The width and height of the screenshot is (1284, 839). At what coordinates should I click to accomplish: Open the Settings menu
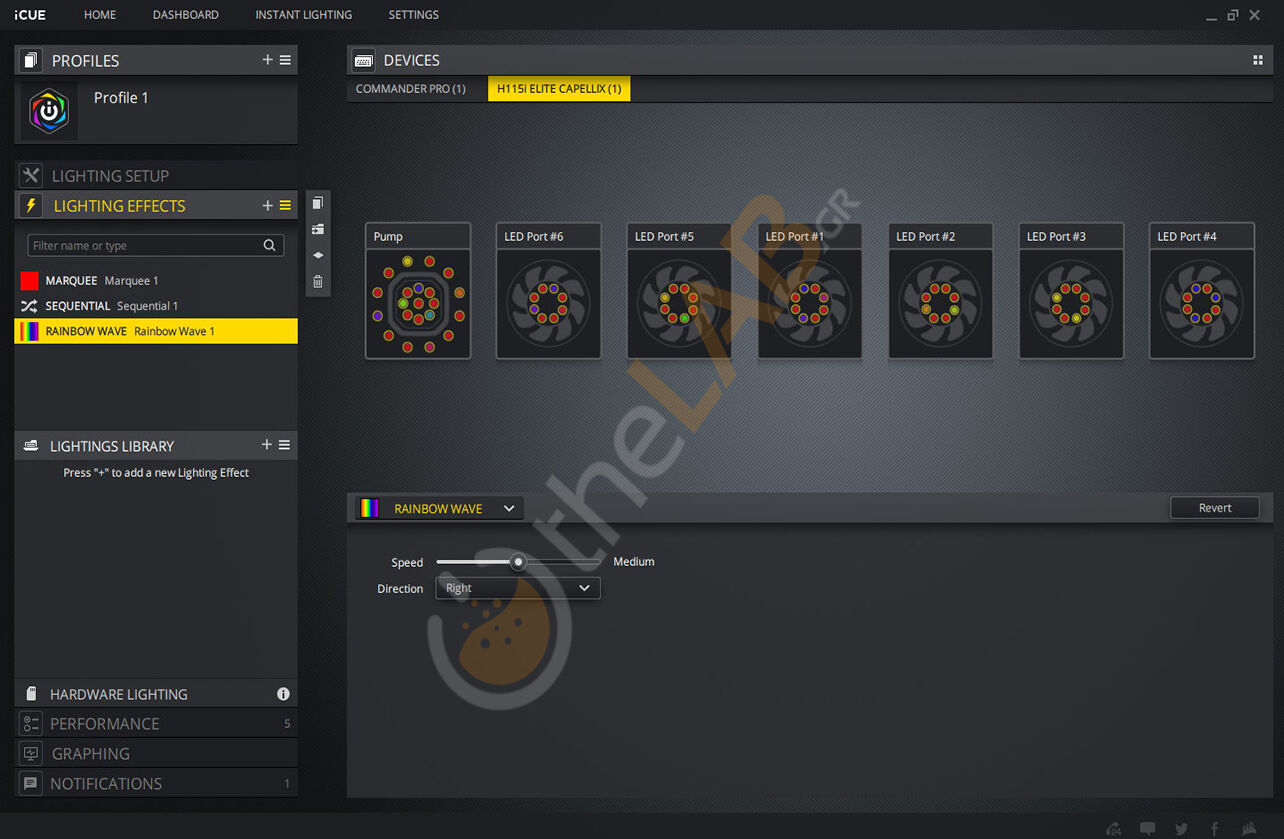pos(414,15)
